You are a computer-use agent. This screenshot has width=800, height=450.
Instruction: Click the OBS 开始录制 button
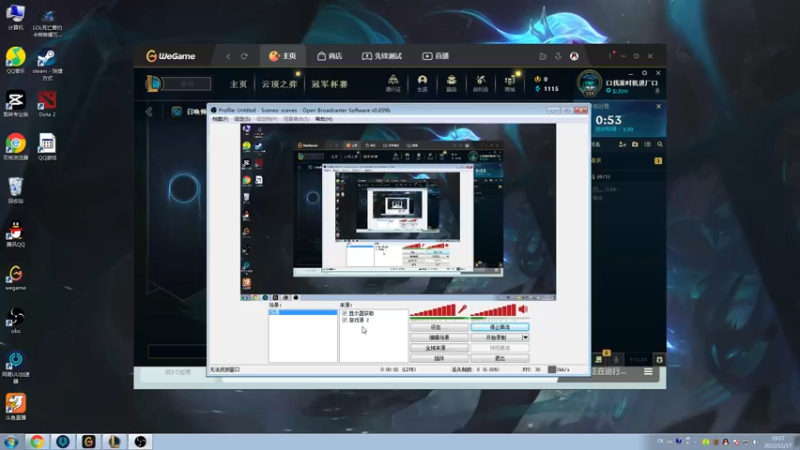tap(496, 338)
